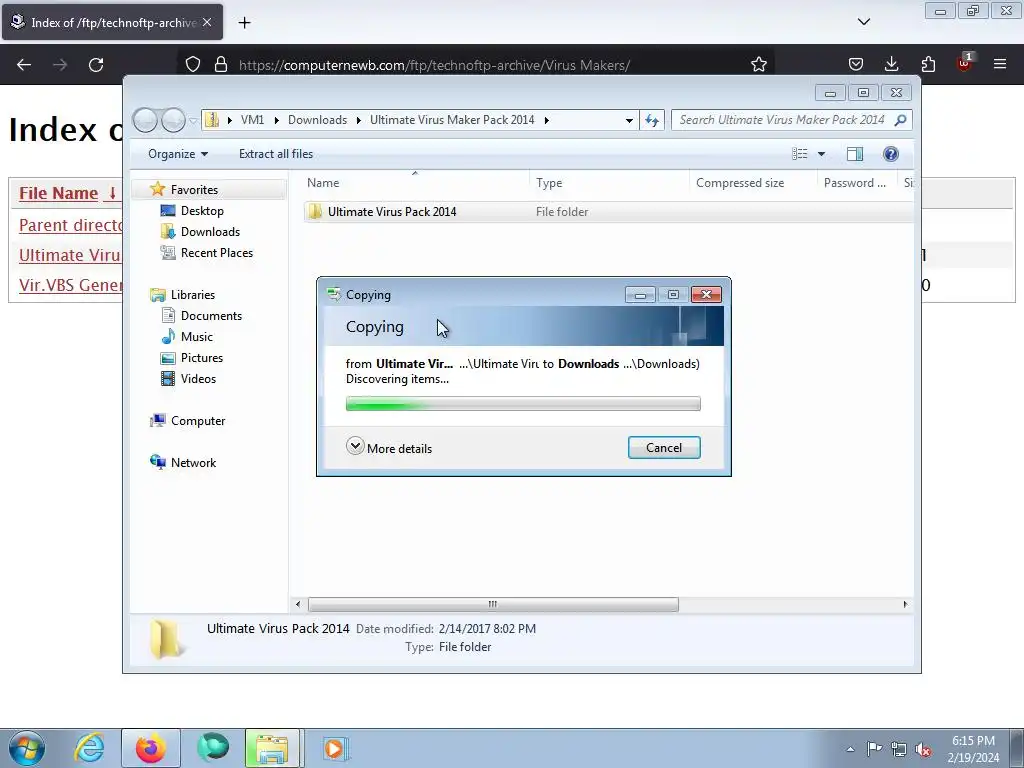Click change view icon in Explorer
Viewport: 1024px width, 768px height.
point(799,153)
